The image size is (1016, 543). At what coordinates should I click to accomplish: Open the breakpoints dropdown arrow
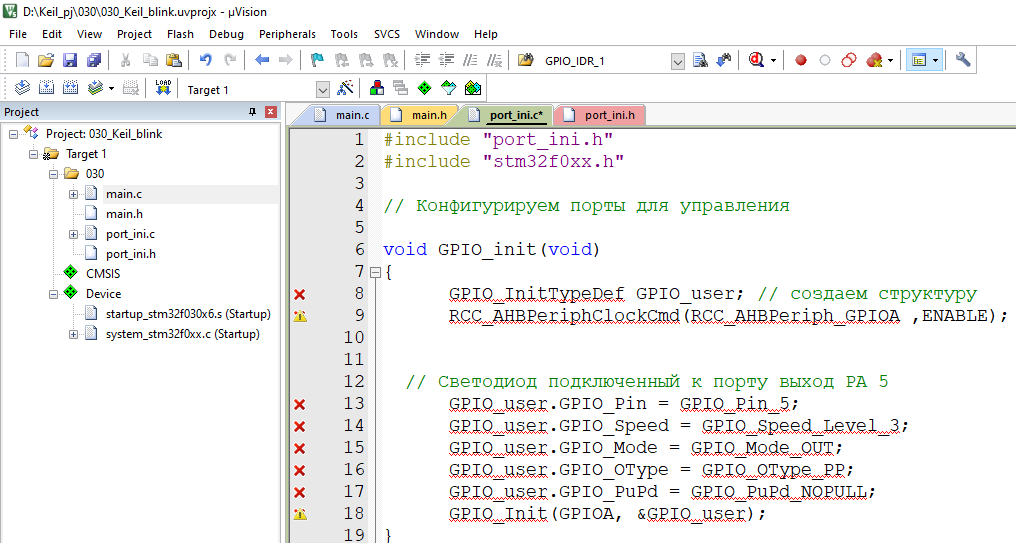[890, 61]
